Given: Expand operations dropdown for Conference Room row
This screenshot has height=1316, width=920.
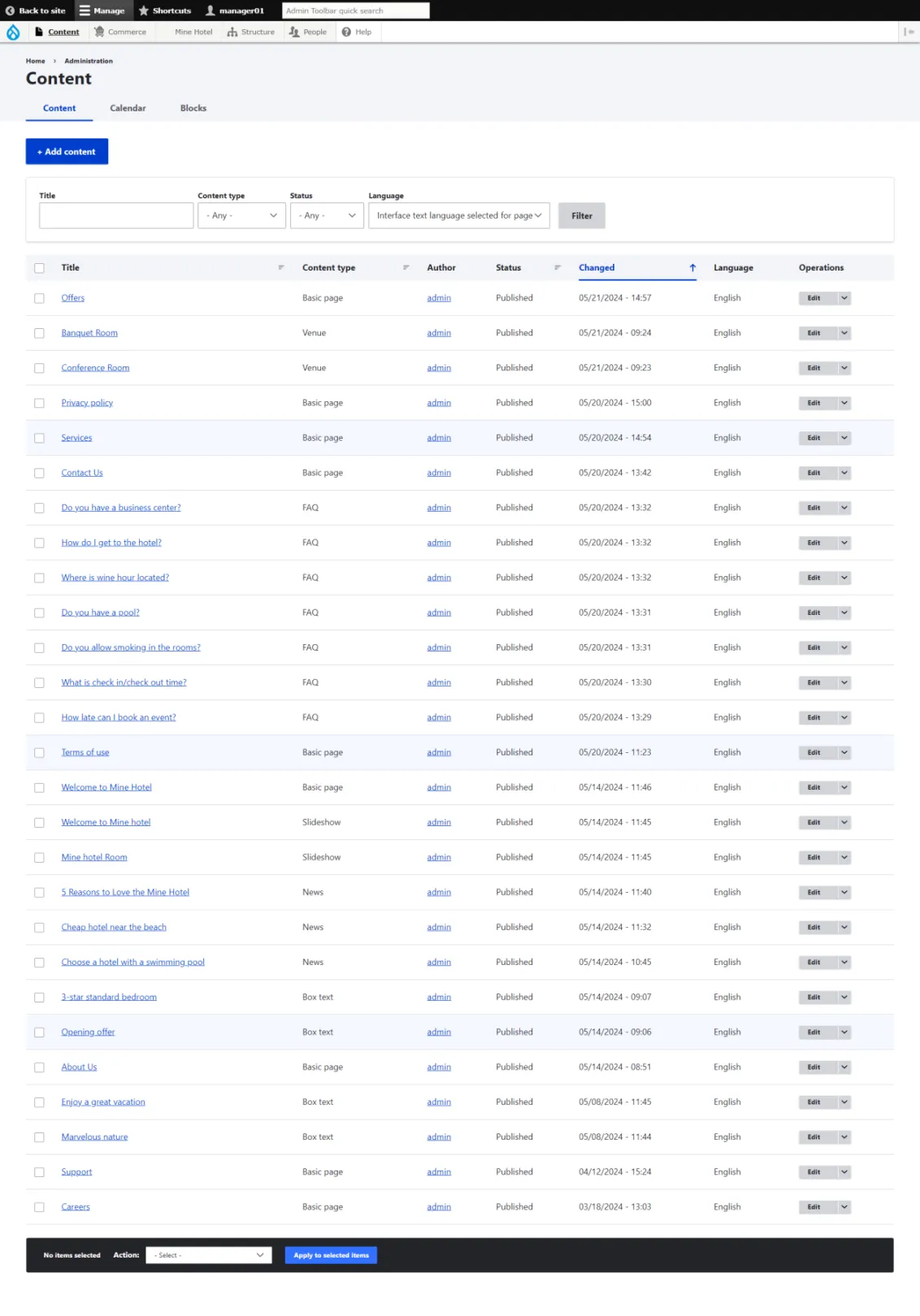Looking at the screenshot, I should point(844,368).
